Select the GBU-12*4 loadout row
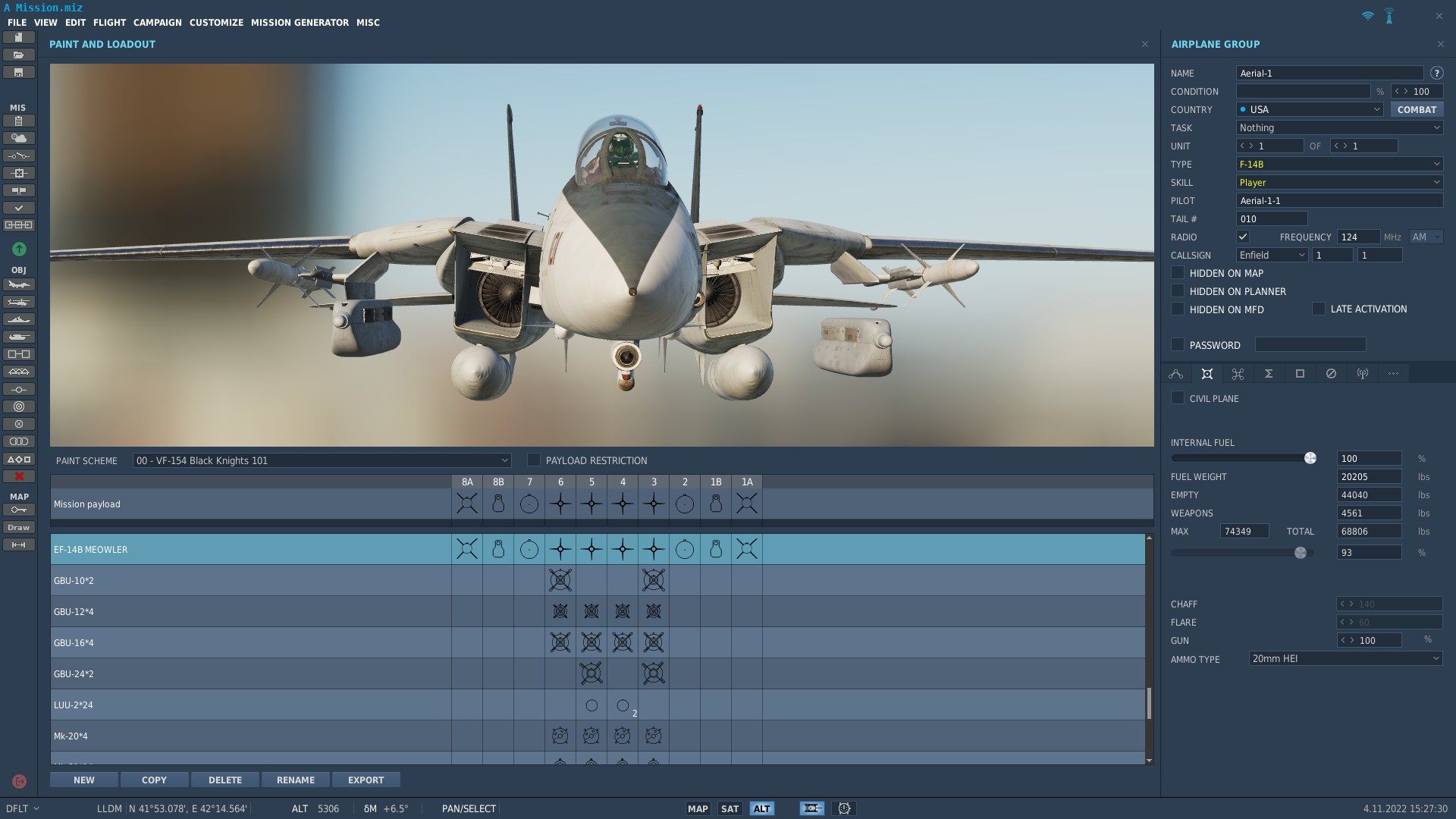 click(x=598, y=612)
